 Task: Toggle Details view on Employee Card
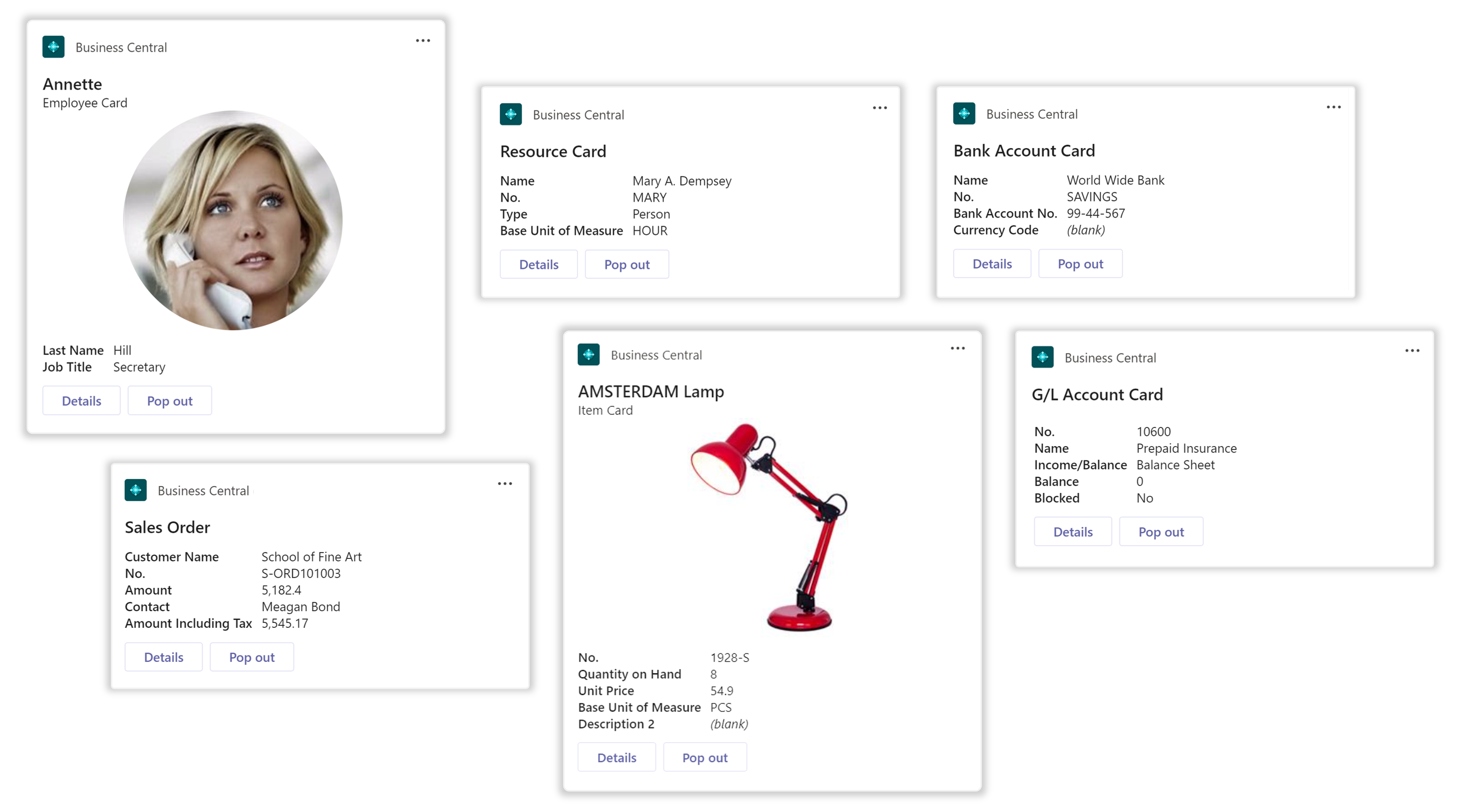[x=81, y=400]
